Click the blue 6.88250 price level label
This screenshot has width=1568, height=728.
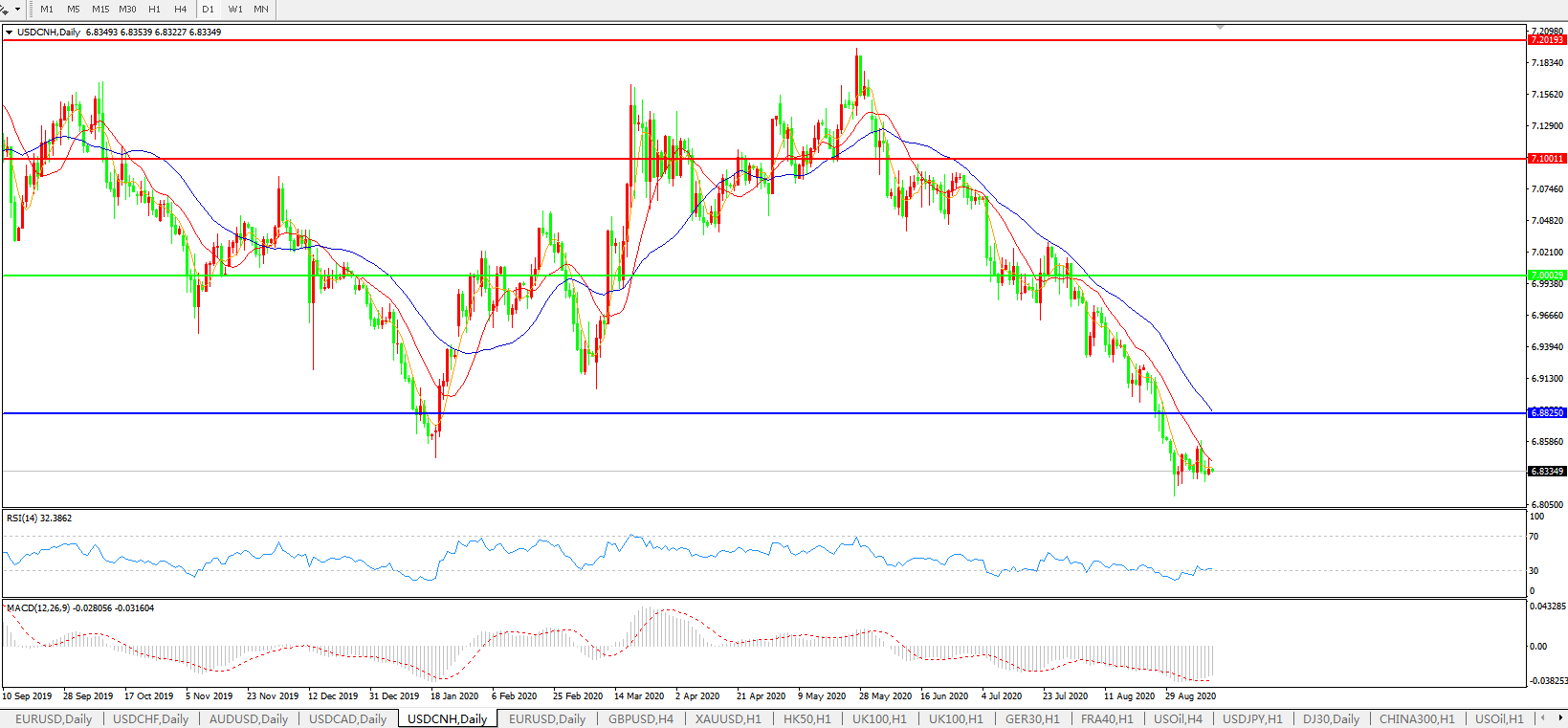tap(1546, 413)
